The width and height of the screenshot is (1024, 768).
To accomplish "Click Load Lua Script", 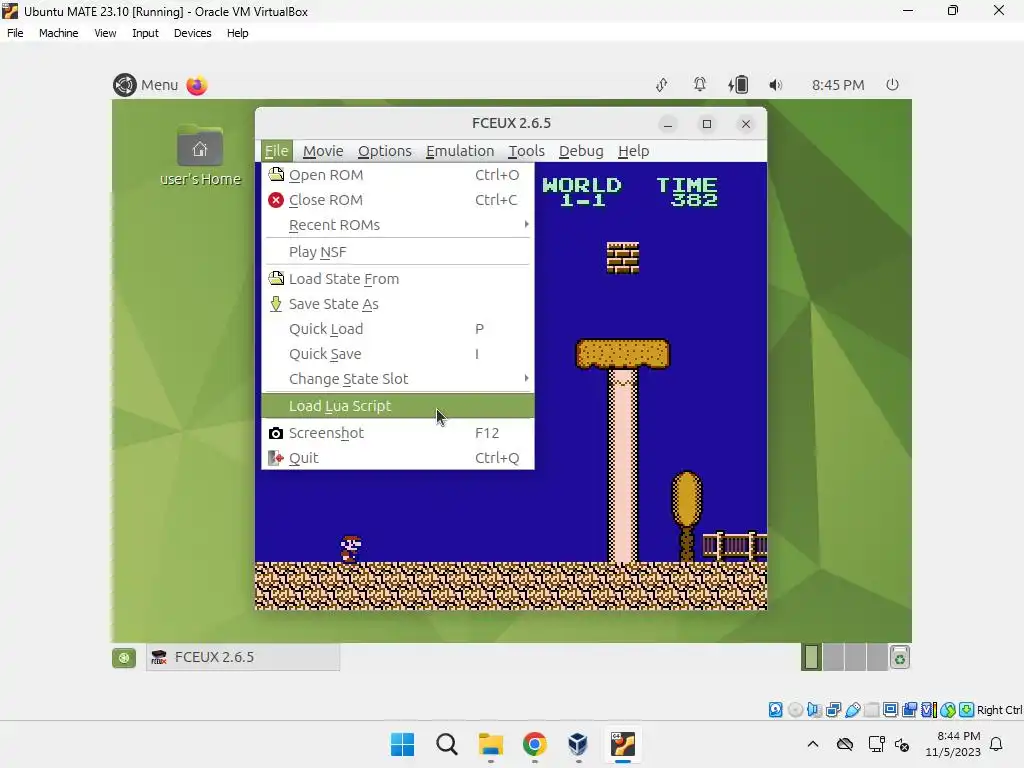I will tap(398, 406).
